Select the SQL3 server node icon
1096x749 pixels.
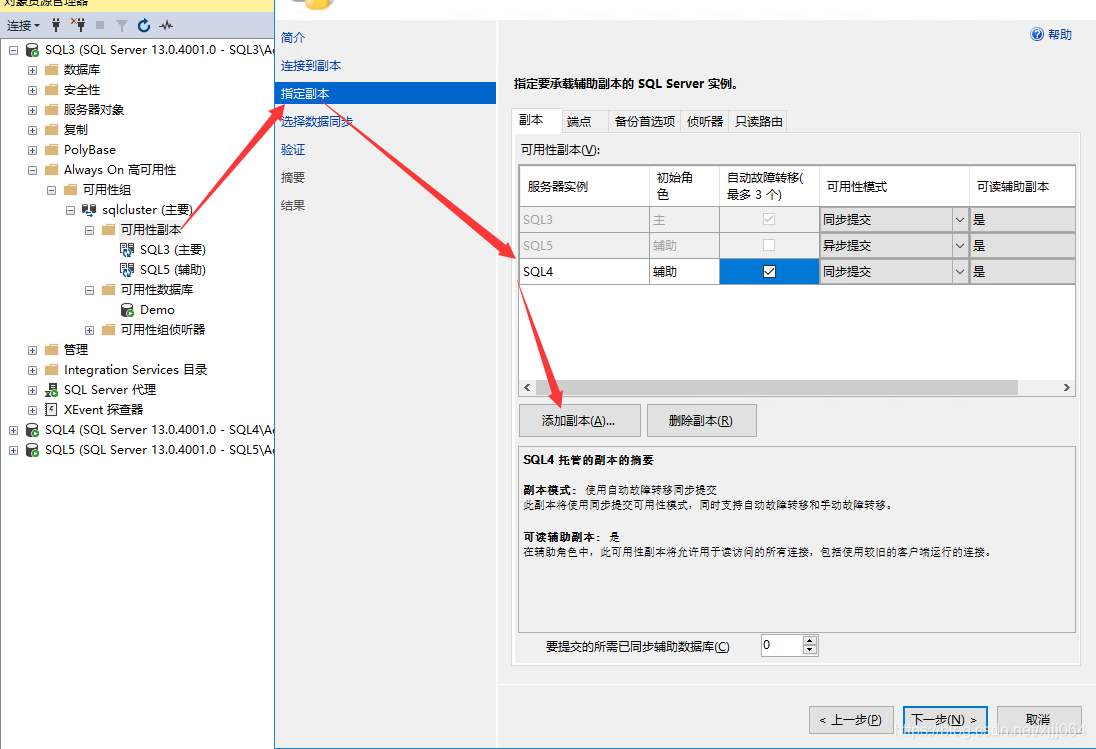[x=32, y=50]
